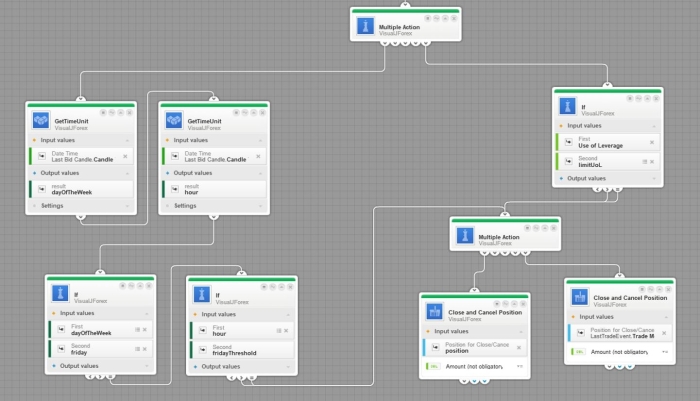The height and width of the screenshot is (401, 700).
Task: Select the 'Use of Leverage' value text
Action: 600,146
